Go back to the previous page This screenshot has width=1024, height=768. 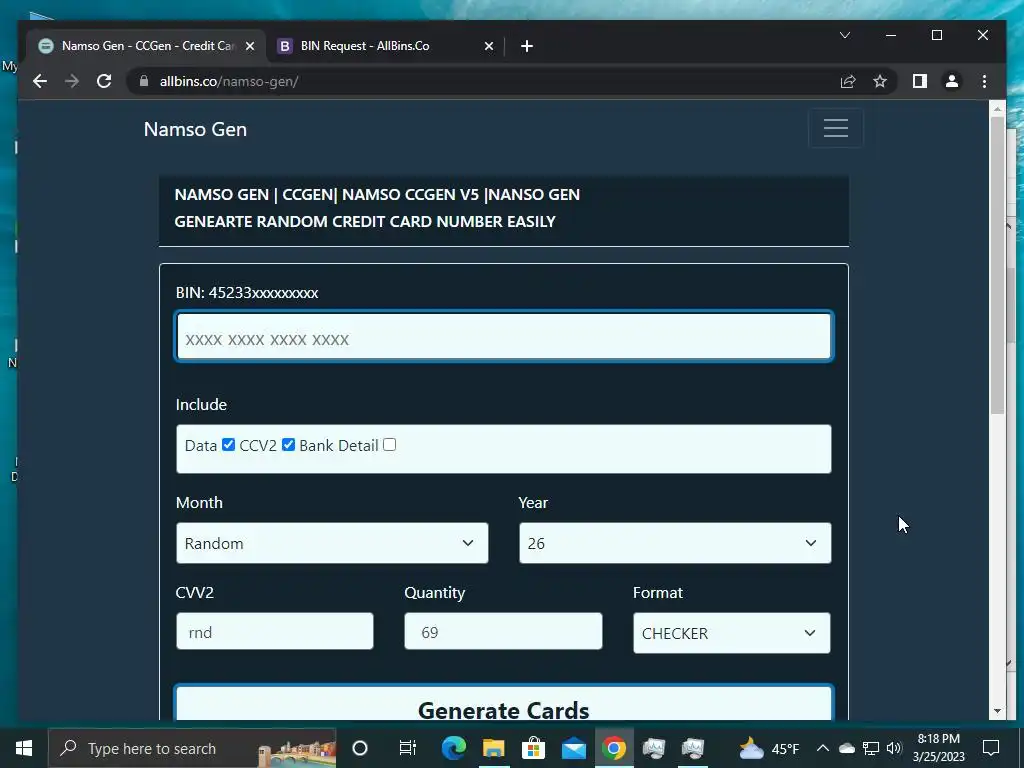point(40,81)
